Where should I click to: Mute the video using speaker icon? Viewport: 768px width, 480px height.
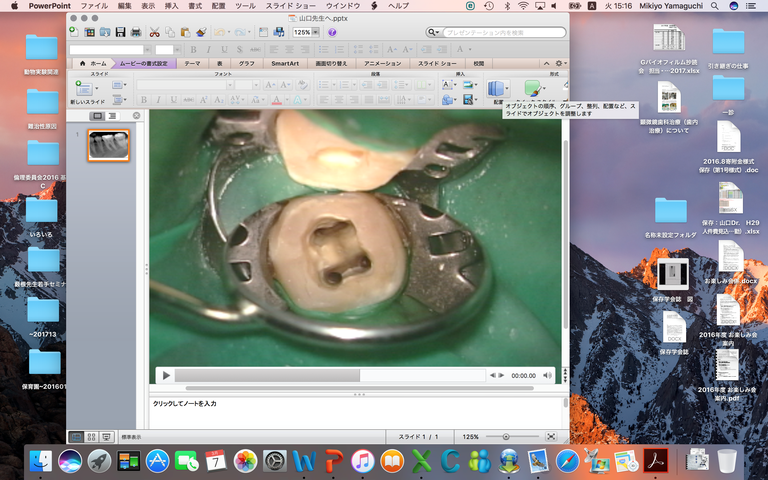547,375
